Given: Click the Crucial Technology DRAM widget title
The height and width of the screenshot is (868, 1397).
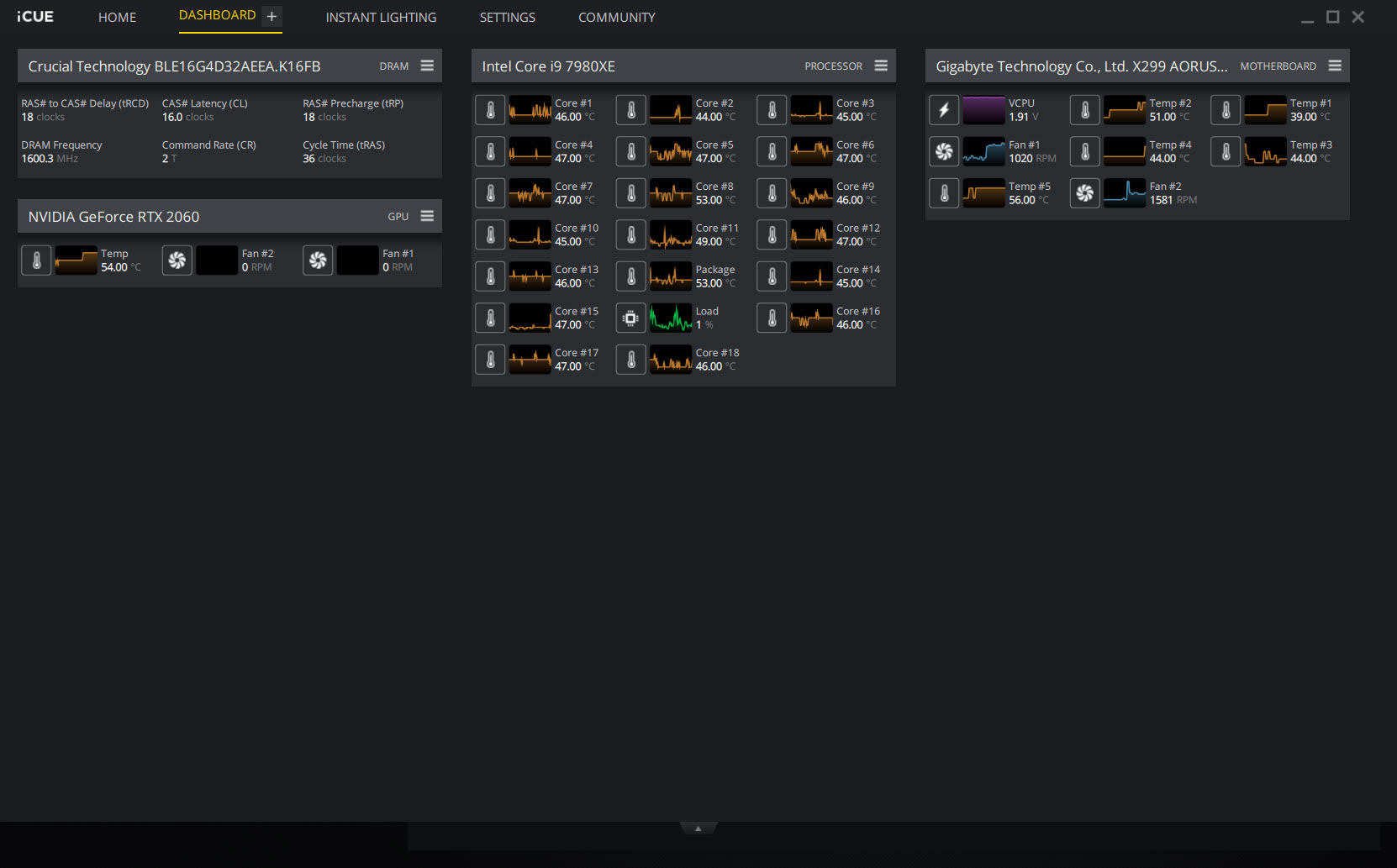Looking at the screenshot, I should 174,66.
